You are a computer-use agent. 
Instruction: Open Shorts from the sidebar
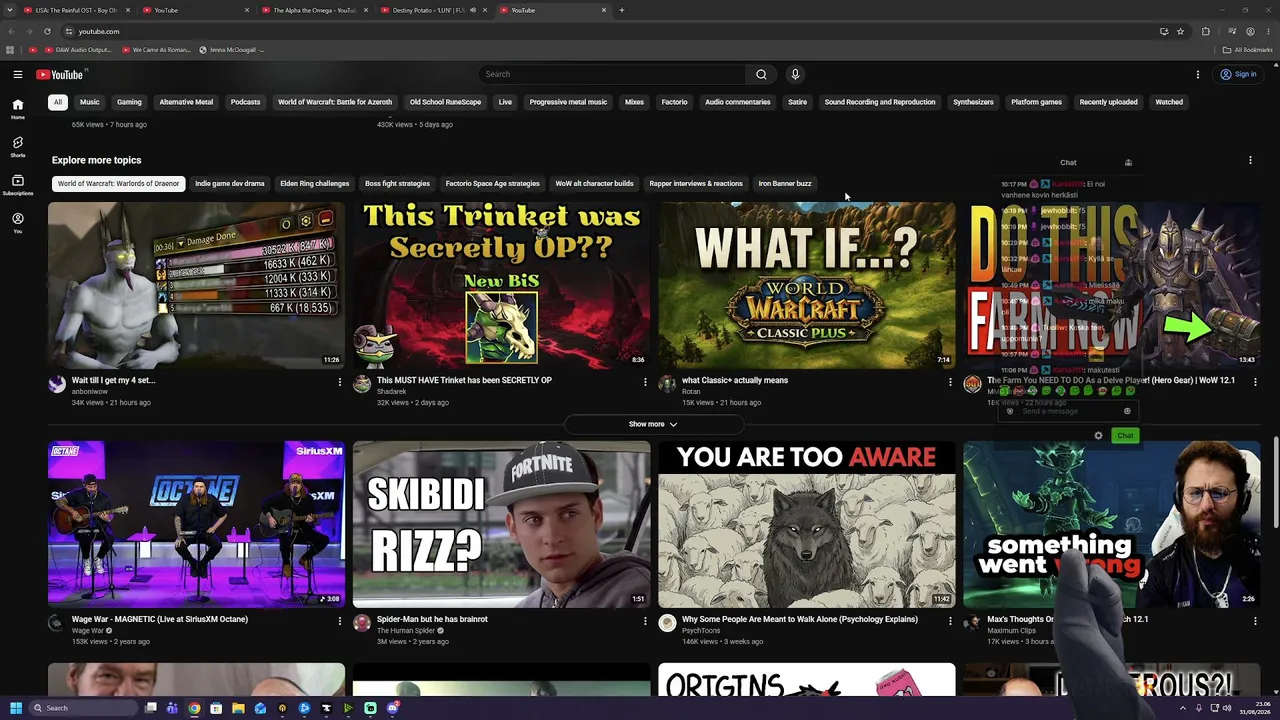coord(18,147)
